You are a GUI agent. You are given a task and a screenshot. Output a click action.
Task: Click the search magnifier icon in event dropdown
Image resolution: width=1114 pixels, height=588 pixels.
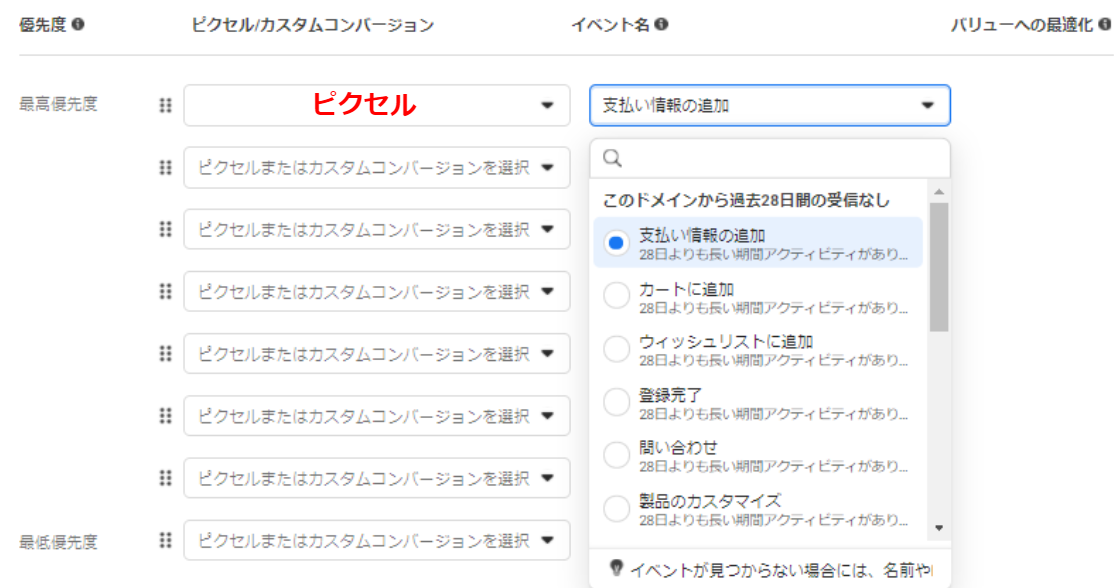(x=612, y=158)
